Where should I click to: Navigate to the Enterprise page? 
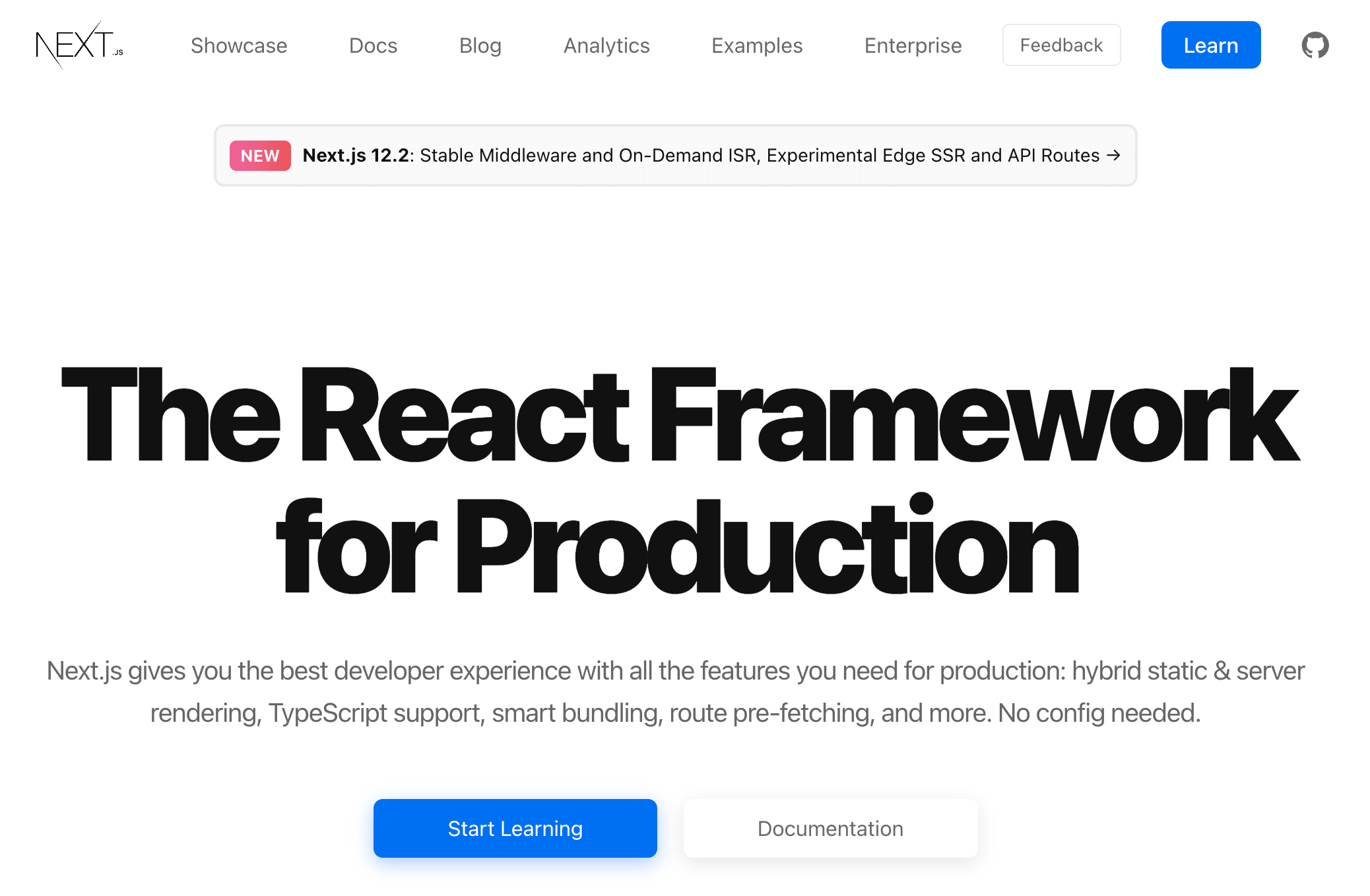(x=913, y=46)
